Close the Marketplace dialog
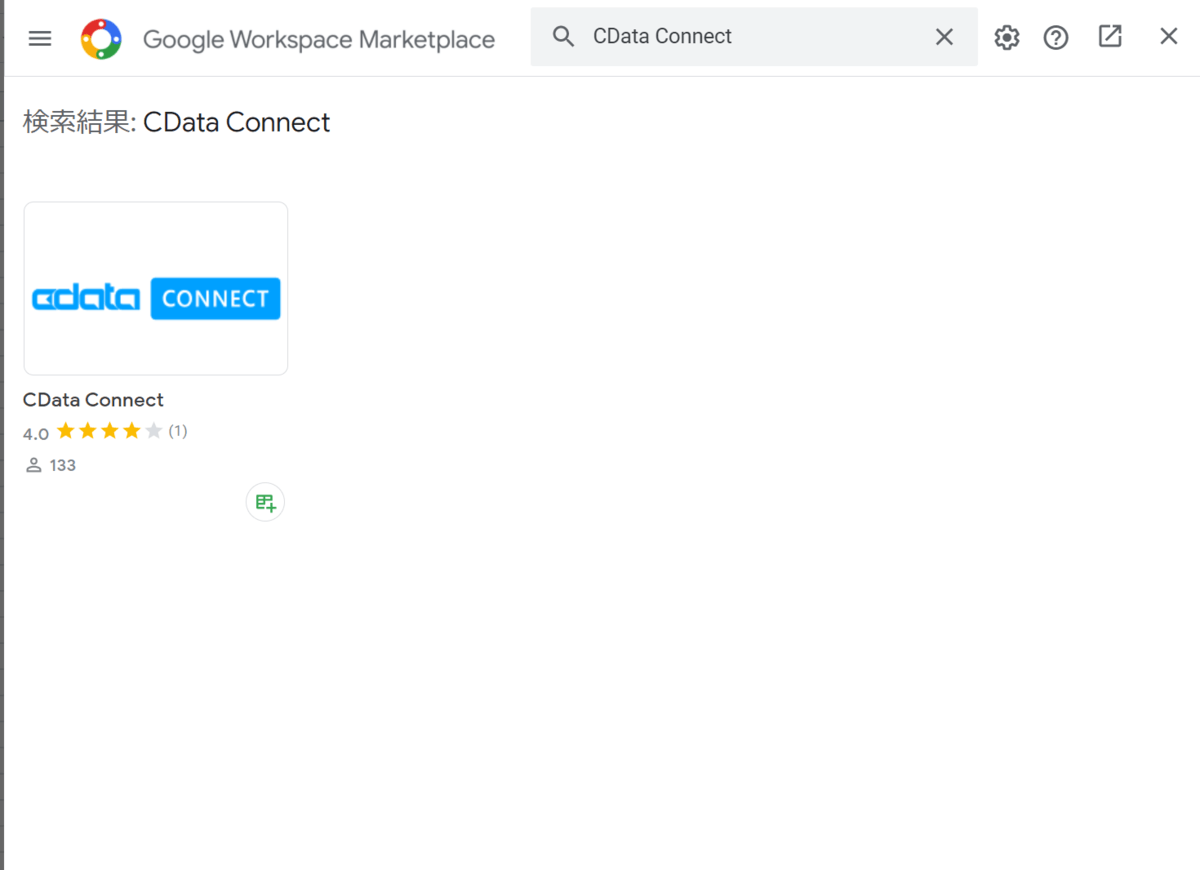 (1168, 37)
